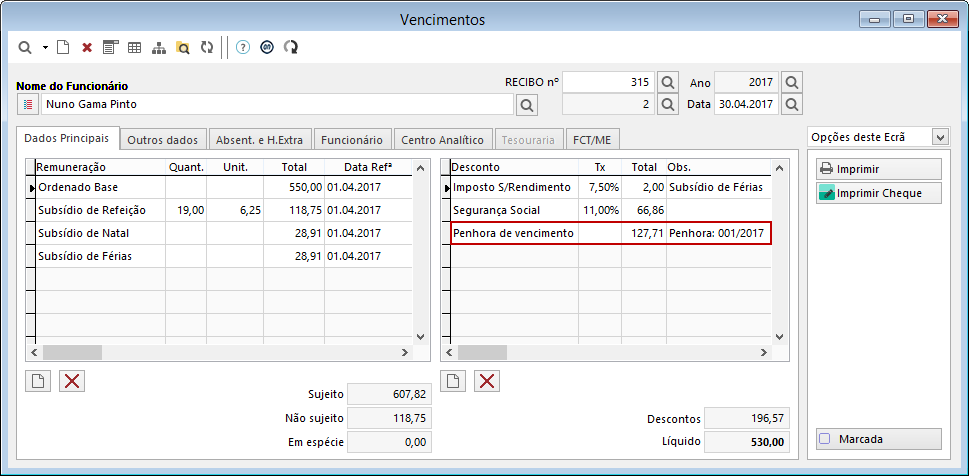
Task: Click the help question mark icon
Action: pyautogui.click(x=243, y=47)
